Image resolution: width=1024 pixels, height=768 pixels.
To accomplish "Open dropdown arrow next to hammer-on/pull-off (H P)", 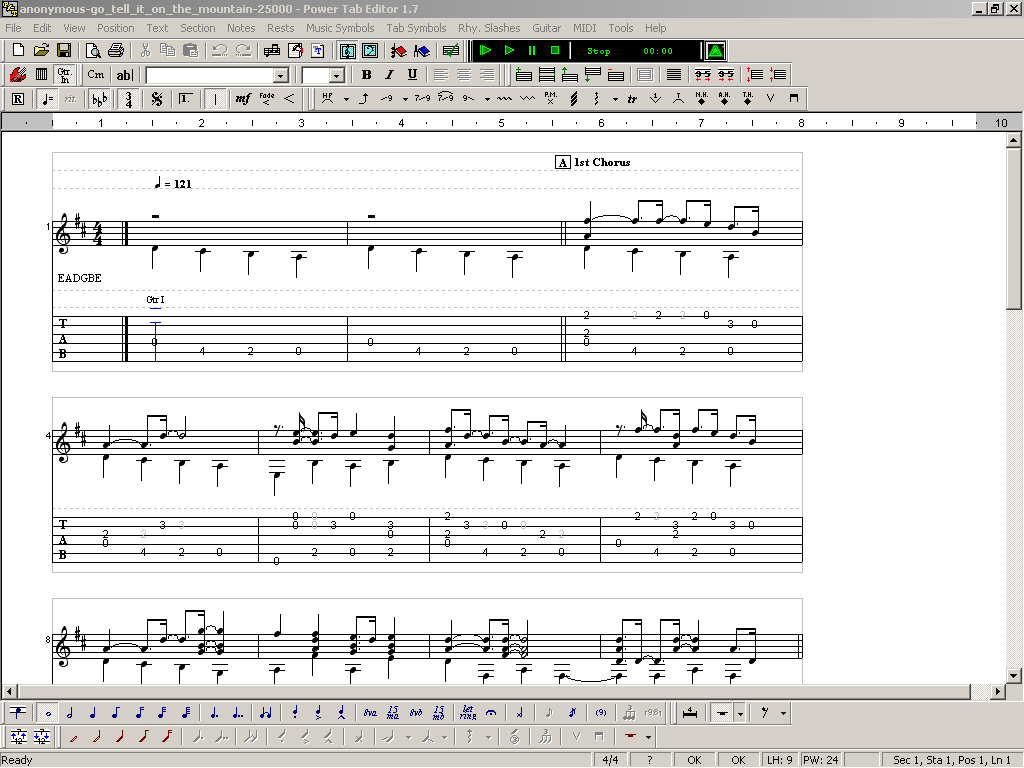I will click(x=346, y=99).
